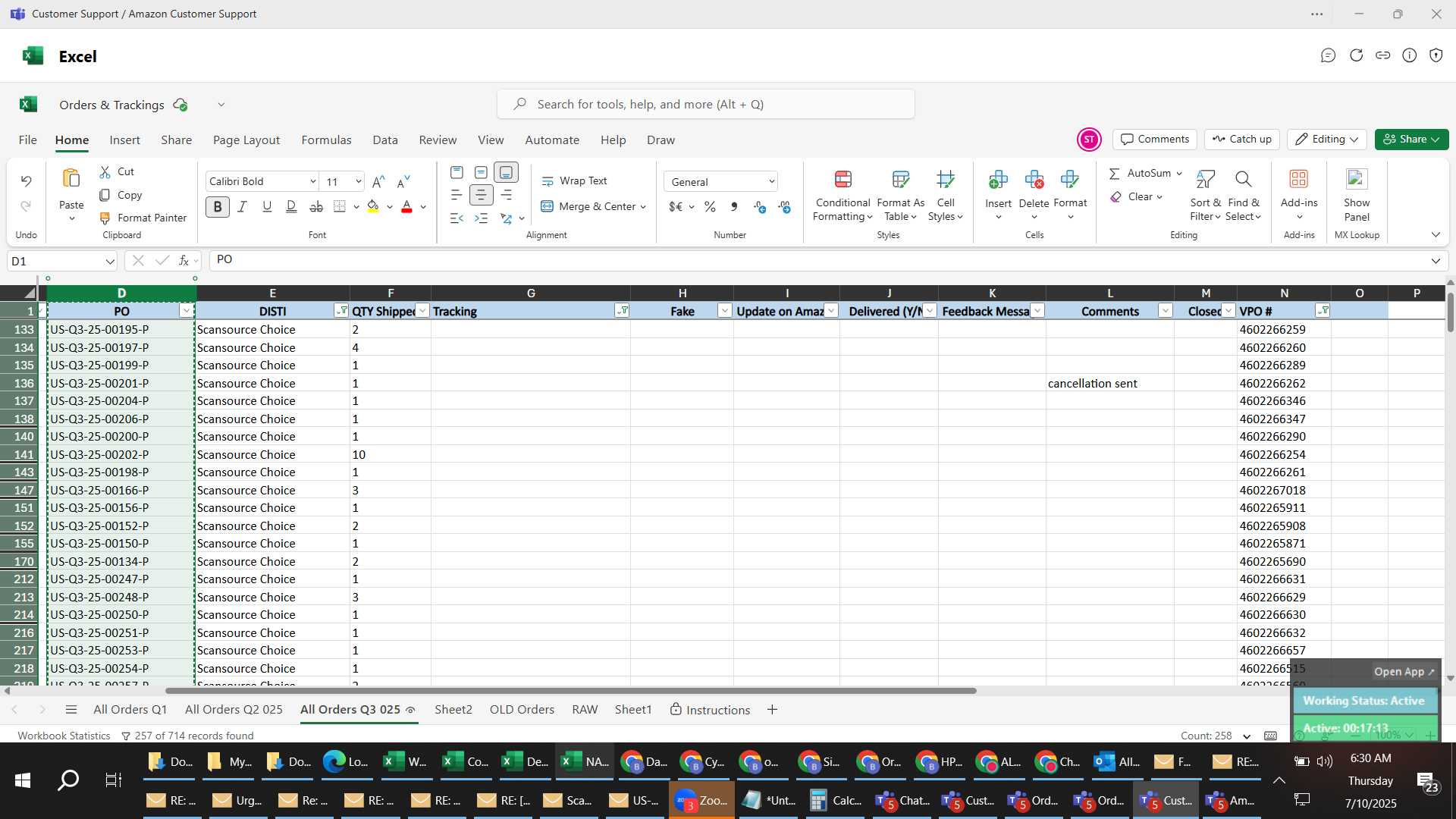Toggle Underline formatting
The width and height of the screenshot is (1456, 819).
(267, 206)
